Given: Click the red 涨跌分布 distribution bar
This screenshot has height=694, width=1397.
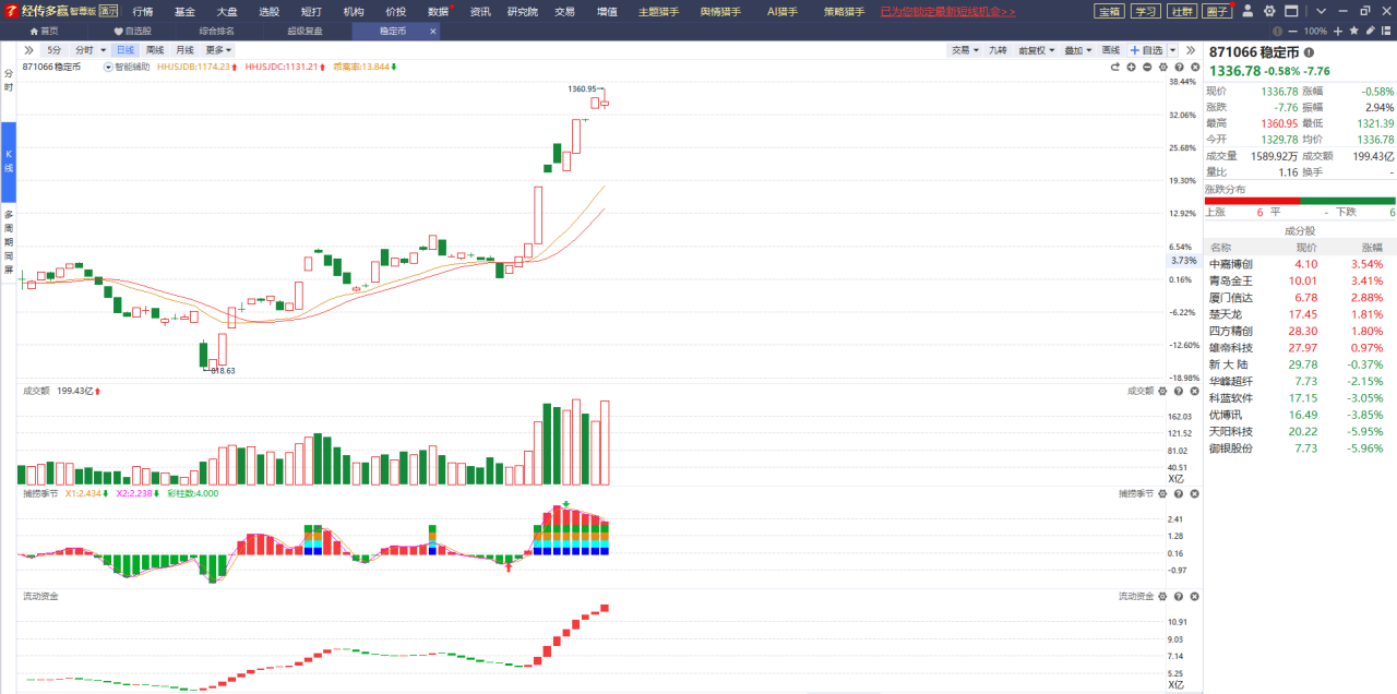Looking at the screenshot, I should (x=1251, y=200).
